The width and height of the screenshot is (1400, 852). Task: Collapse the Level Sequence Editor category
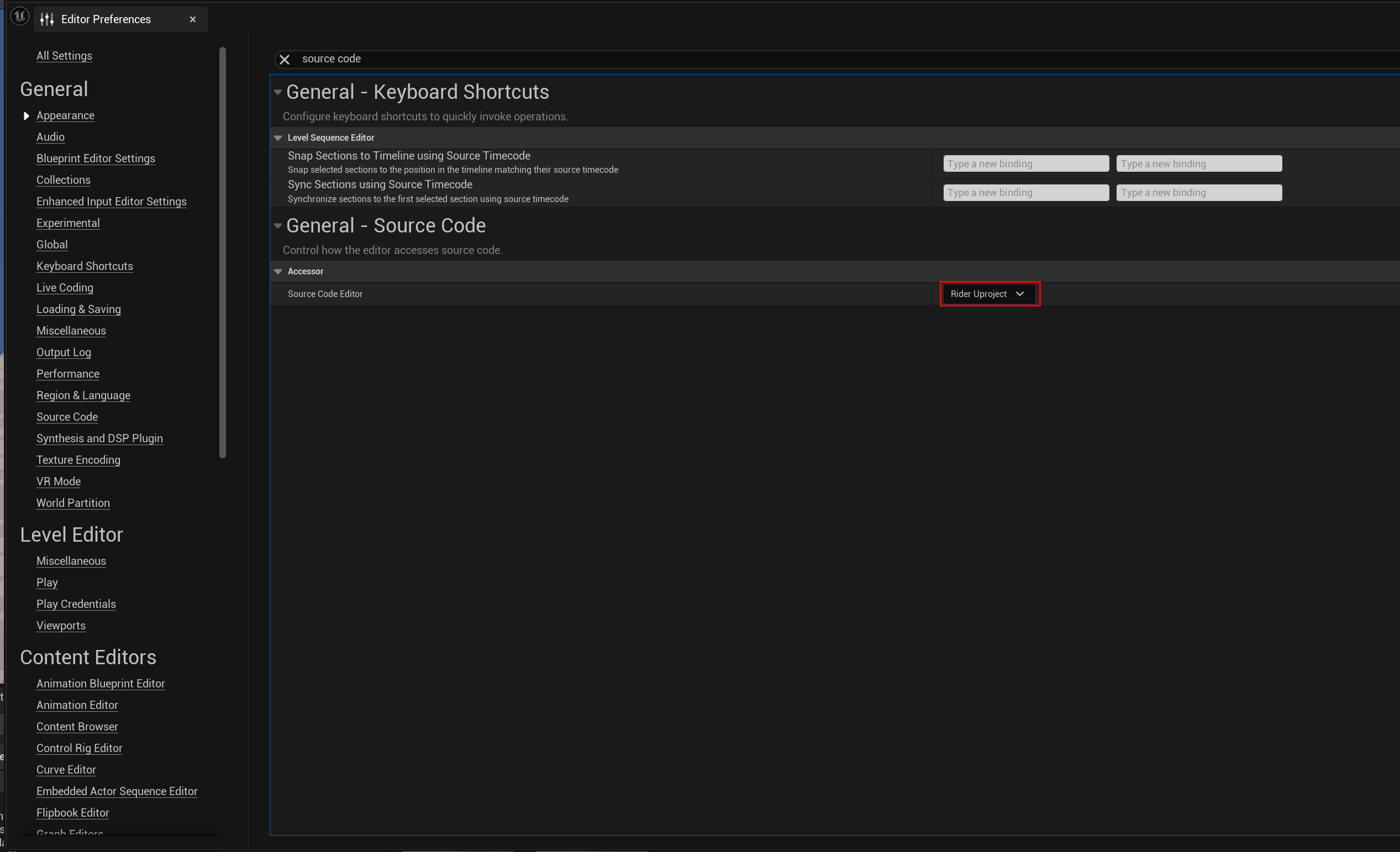(278, 138)
